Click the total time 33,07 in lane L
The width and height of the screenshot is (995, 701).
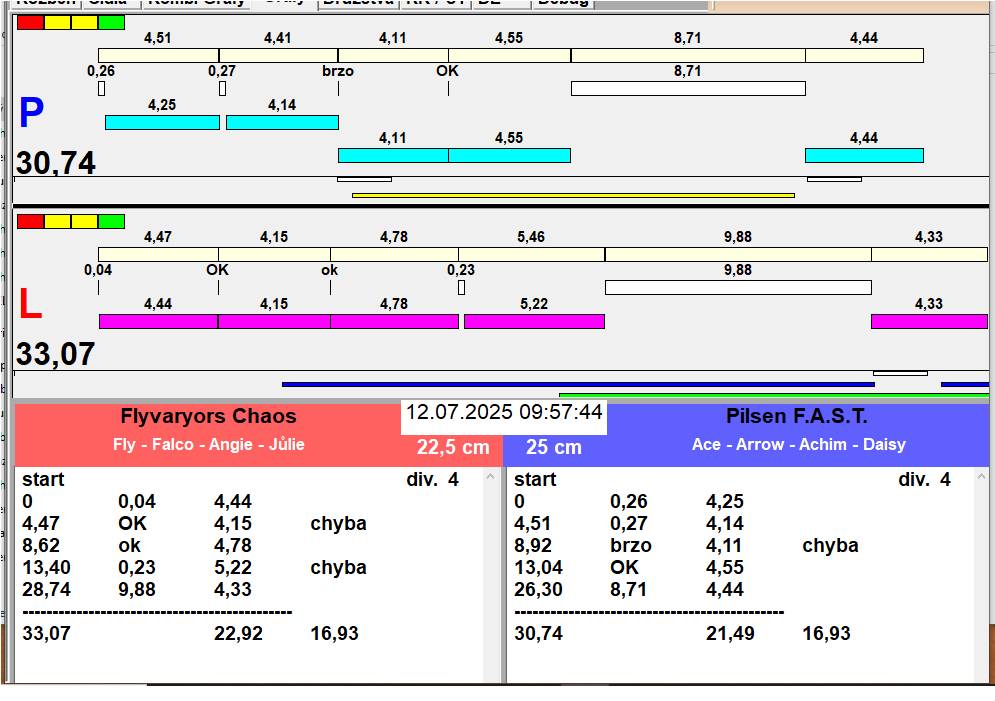click(x=56, y=354)
